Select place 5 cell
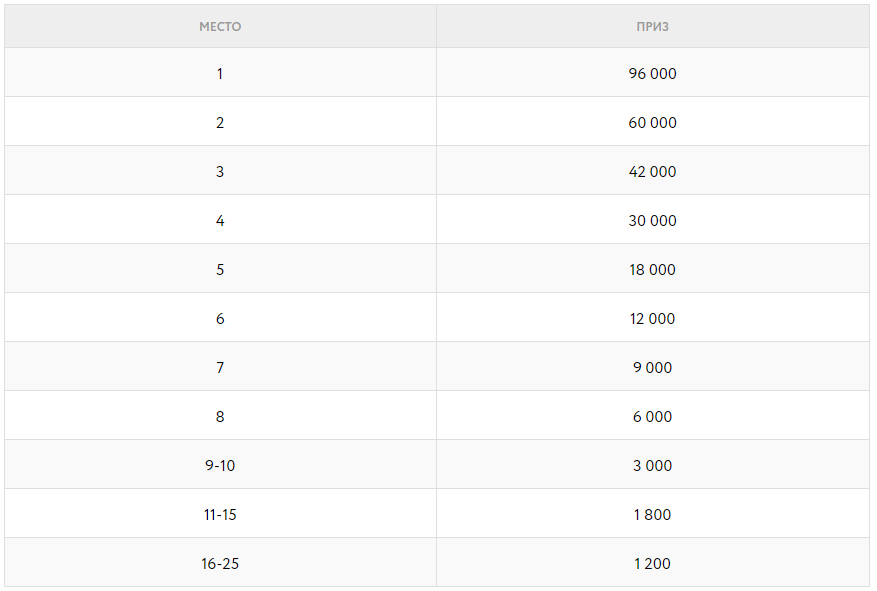877x591 pixels. 220,270
